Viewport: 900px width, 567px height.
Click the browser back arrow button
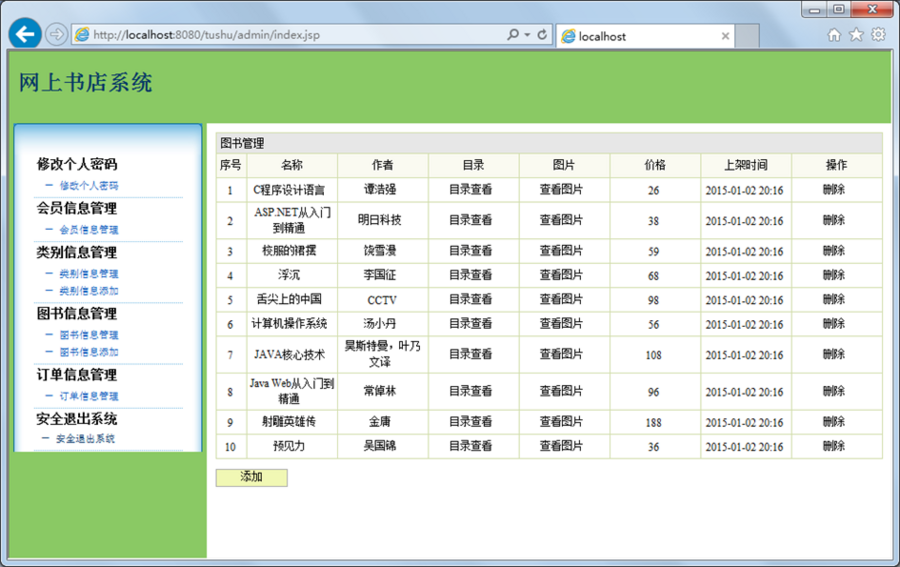(25, 34)
